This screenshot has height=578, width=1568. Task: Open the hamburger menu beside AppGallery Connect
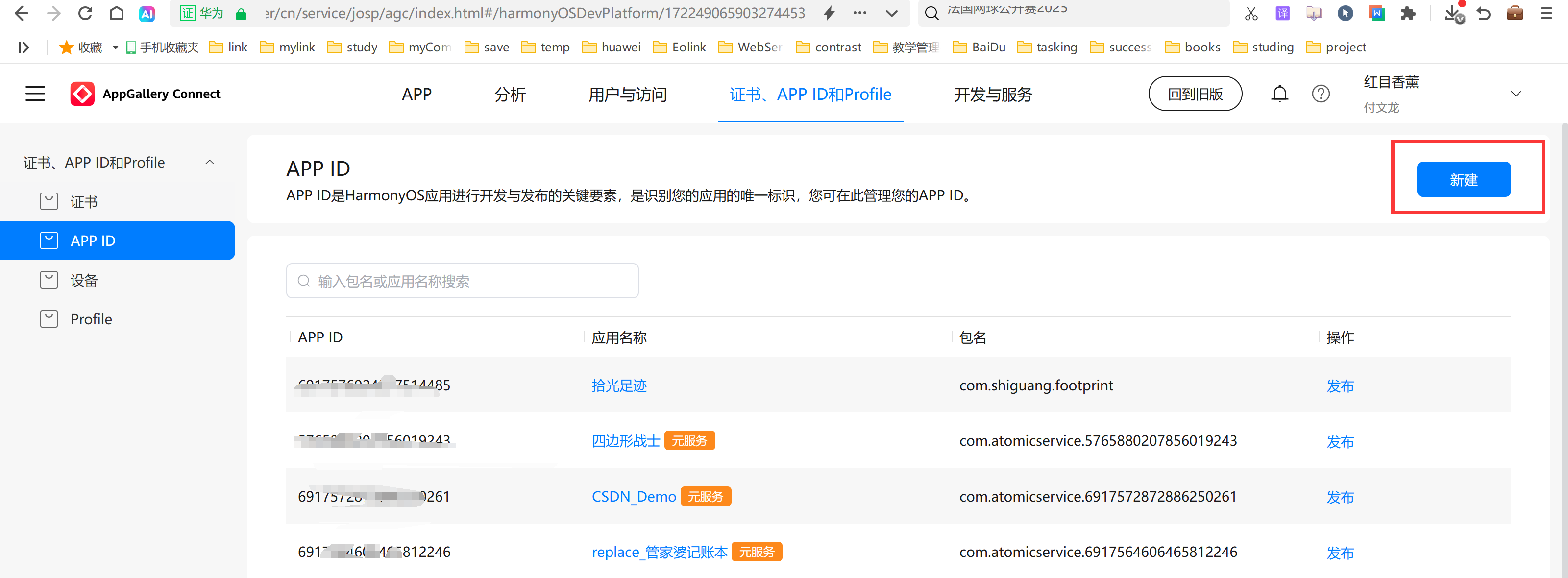click(x=35, y=94)
